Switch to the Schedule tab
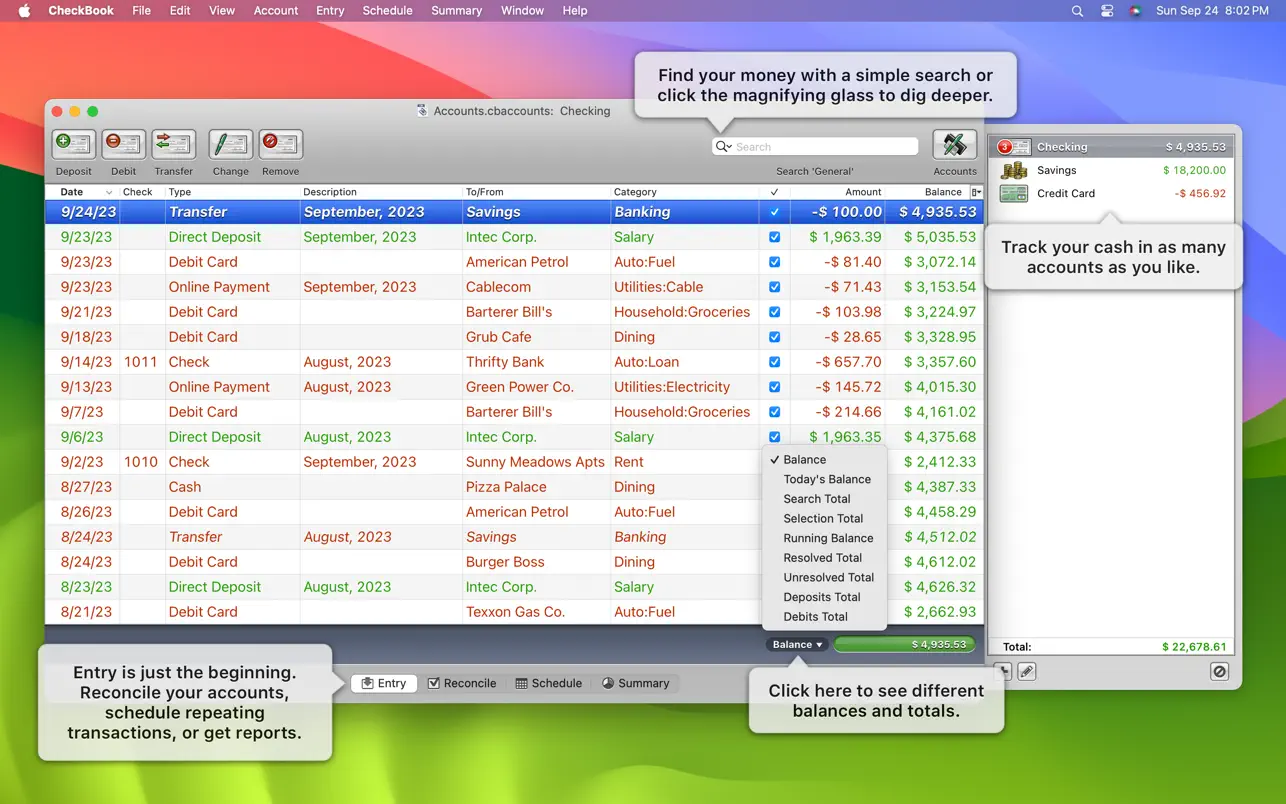This screenshot has height=804, width=1286. (549, 683)
